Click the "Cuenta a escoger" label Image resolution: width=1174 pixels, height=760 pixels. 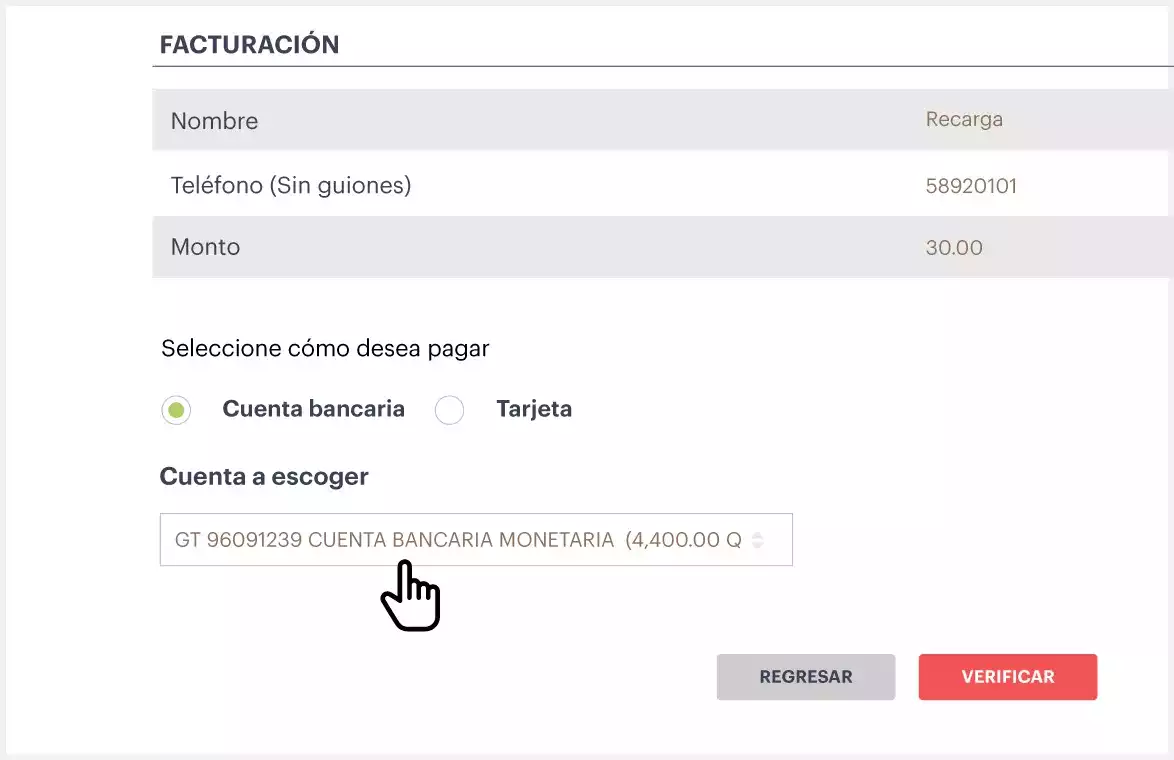(264, 477)
